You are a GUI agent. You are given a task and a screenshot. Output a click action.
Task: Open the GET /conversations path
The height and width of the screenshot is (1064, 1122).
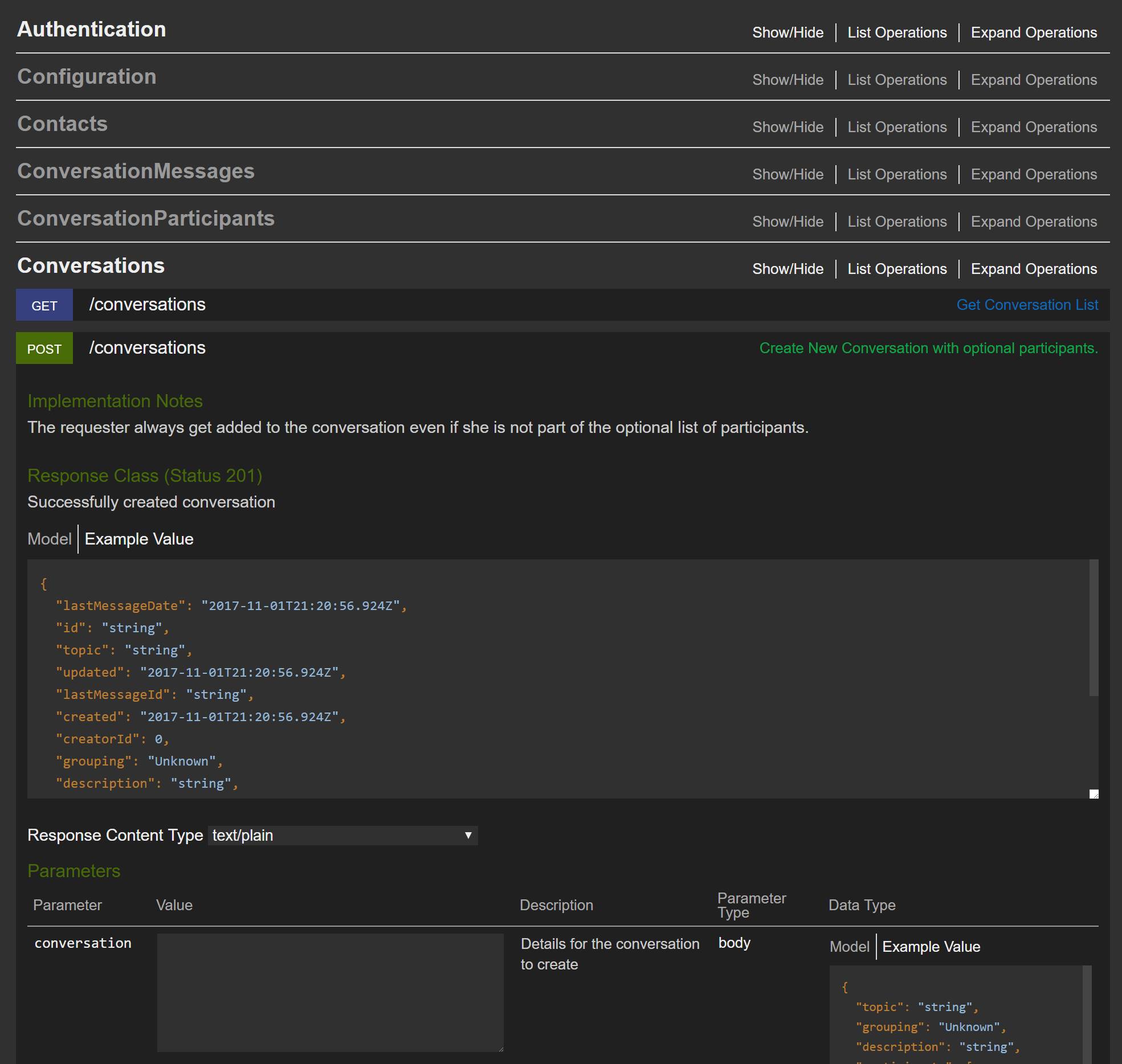[x=147, y=305]
